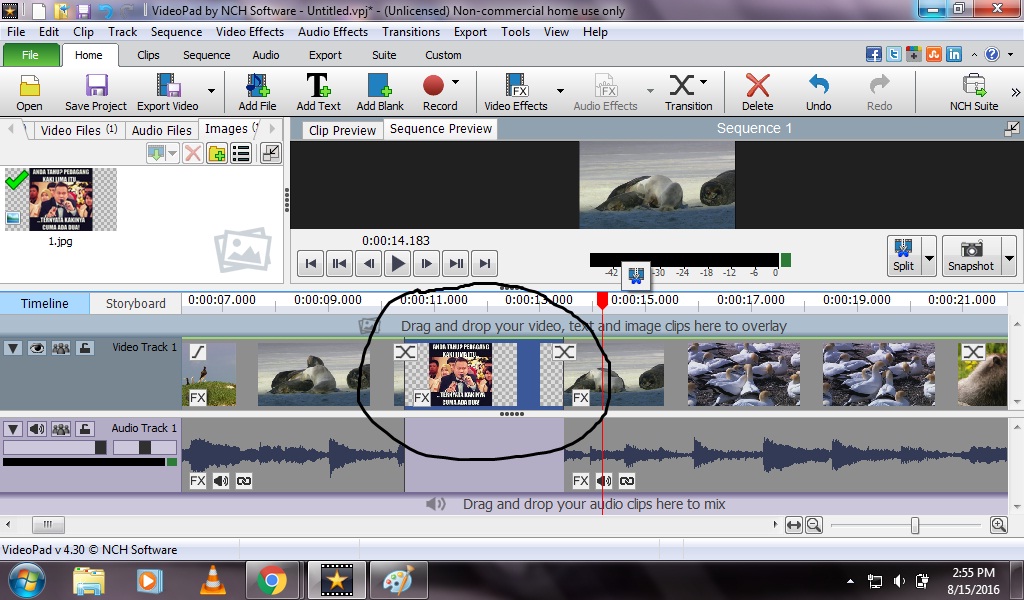Open a project with the Open toolbar button
The width and height of the screenshot is (1024, 600).
coord(29,93)
